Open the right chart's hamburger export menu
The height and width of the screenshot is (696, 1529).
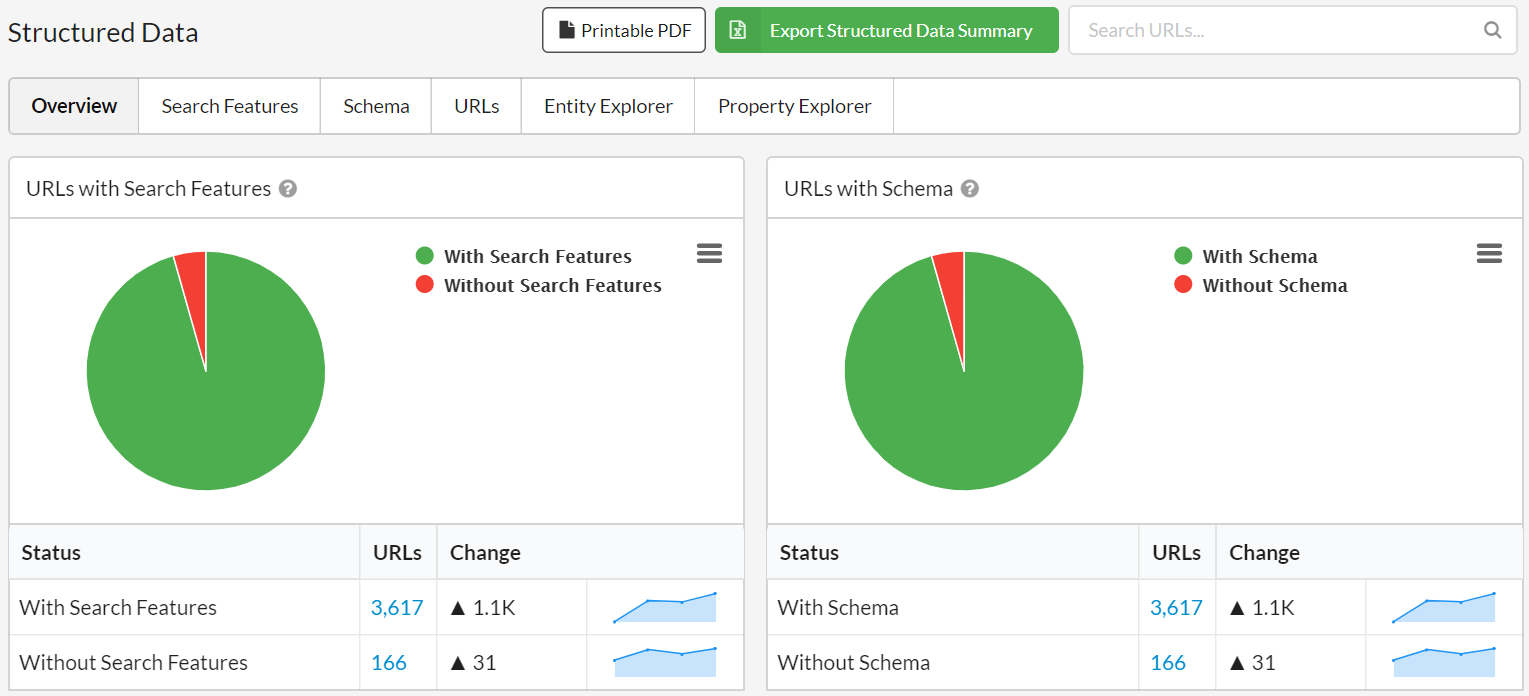[1489, 253]
